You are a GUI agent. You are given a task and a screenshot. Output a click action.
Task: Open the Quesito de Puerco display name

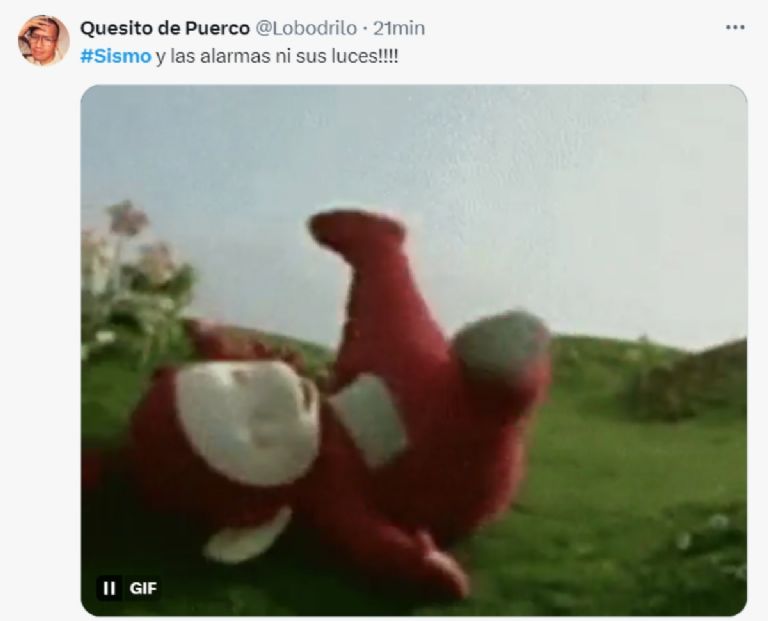coord(165,28)
